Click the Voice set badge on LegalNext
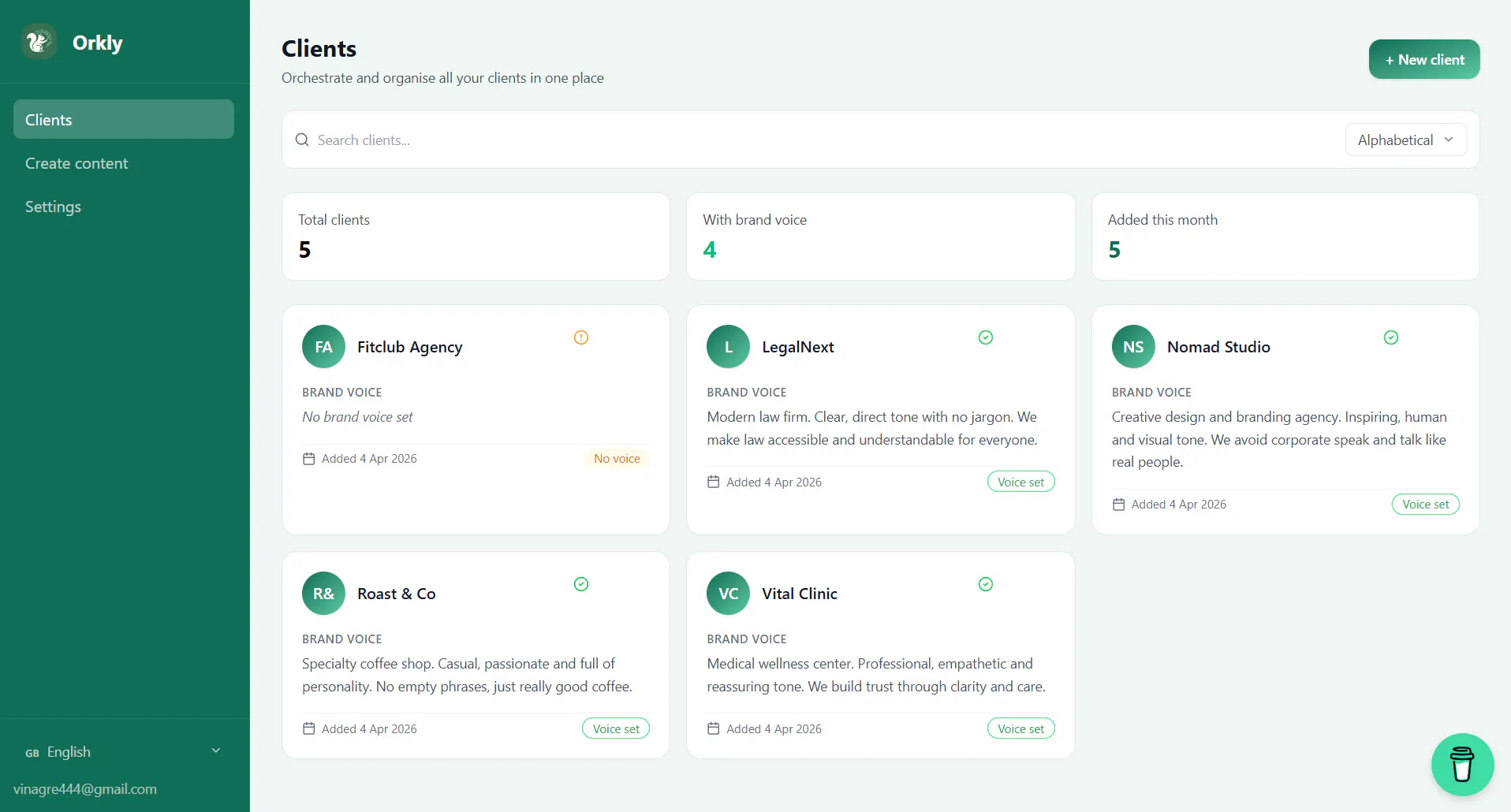Viewport: 1511px width, 812px height. 1020,482
